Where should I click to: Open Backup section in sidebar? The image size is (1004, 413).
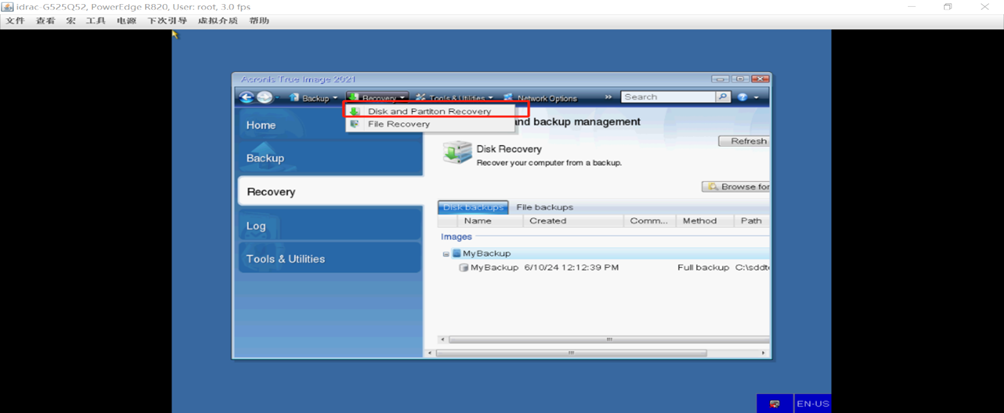(x=330, y=158)
